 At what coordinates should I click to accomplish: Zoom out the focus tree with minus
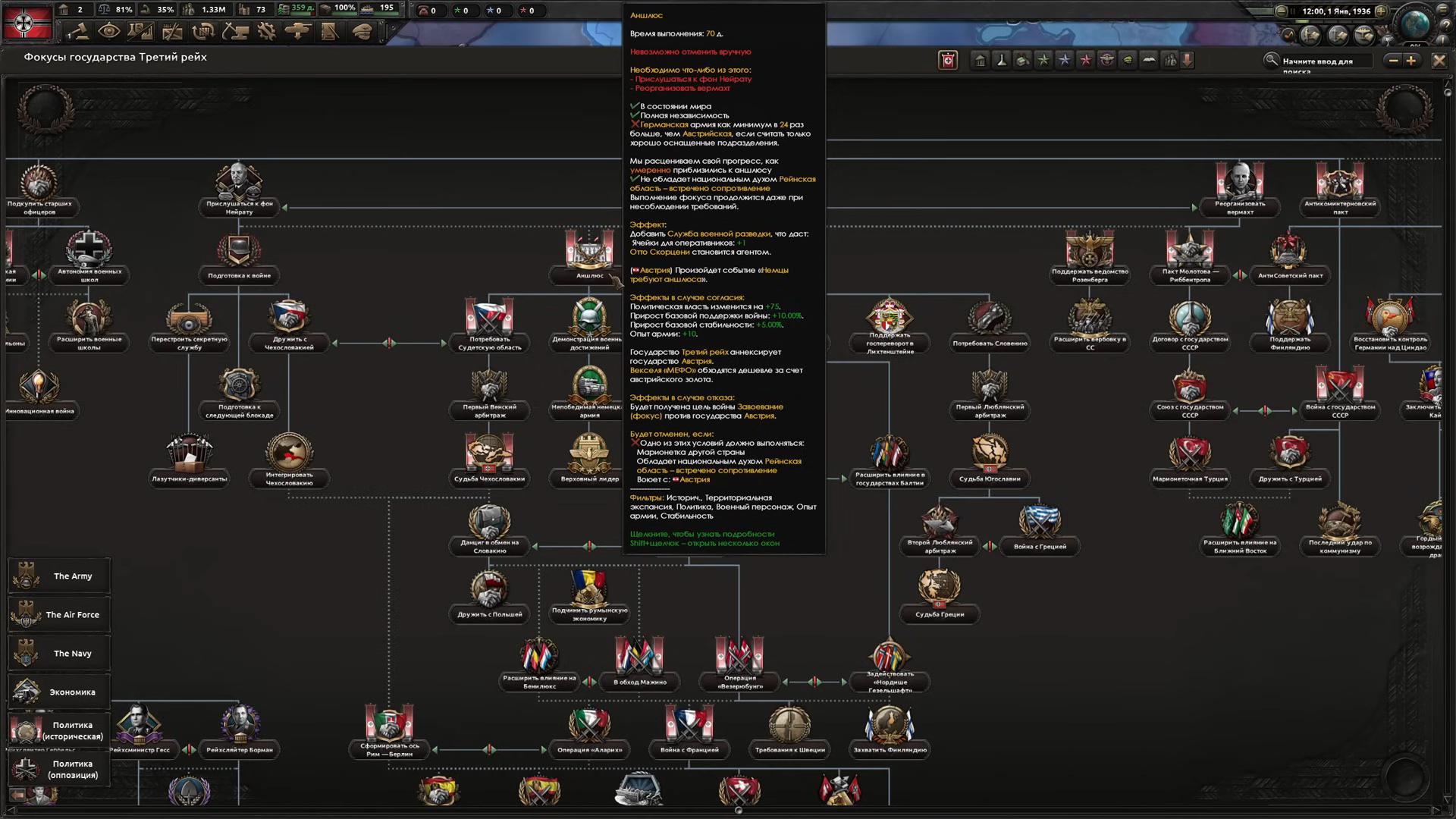click(1392, 61)
